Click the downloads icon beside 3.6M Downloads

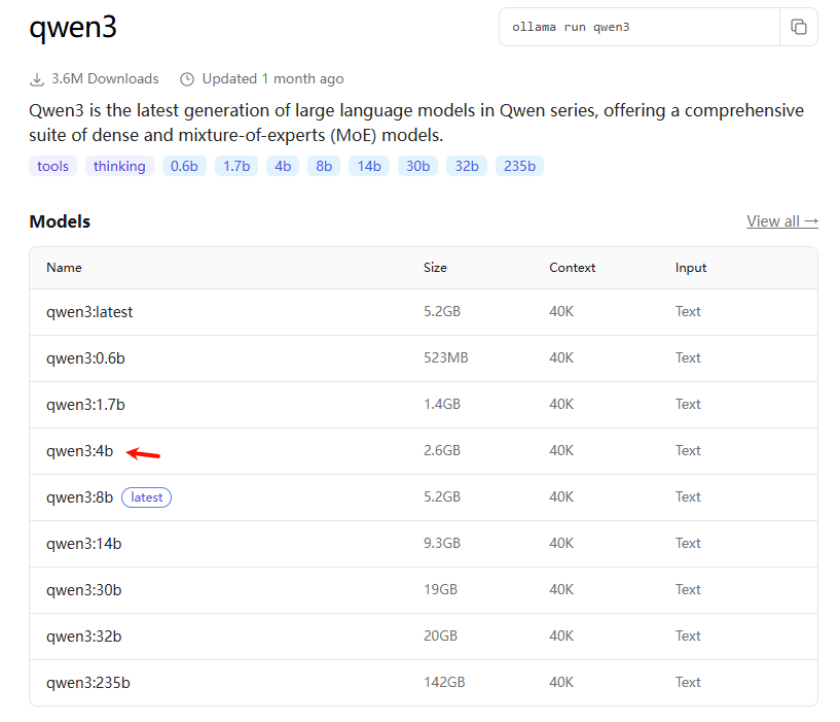click(x=36, y=79)
